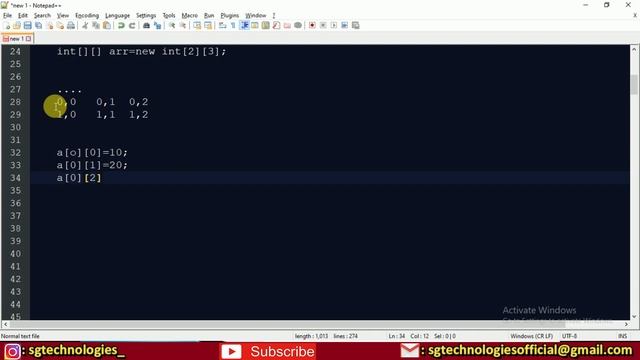Click 'Ln : 34' in status bar
The width and height of the screenshot is (640, 360).
[x=396, y=336]
